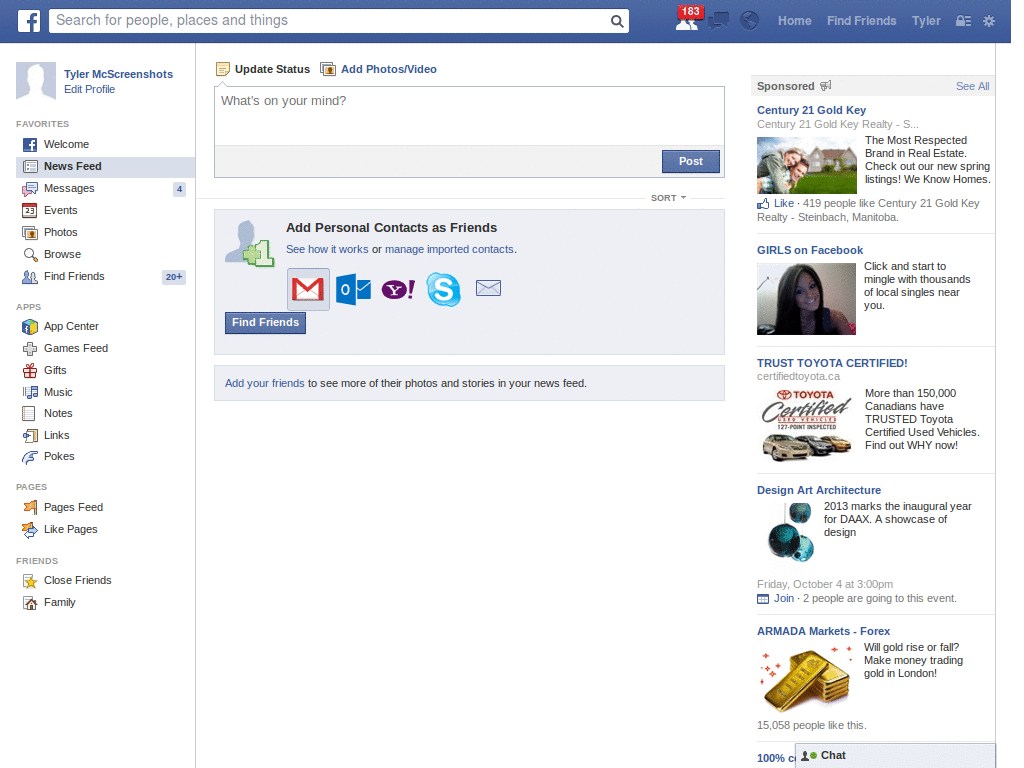Click the Close Friends star icon

point(30,581)
